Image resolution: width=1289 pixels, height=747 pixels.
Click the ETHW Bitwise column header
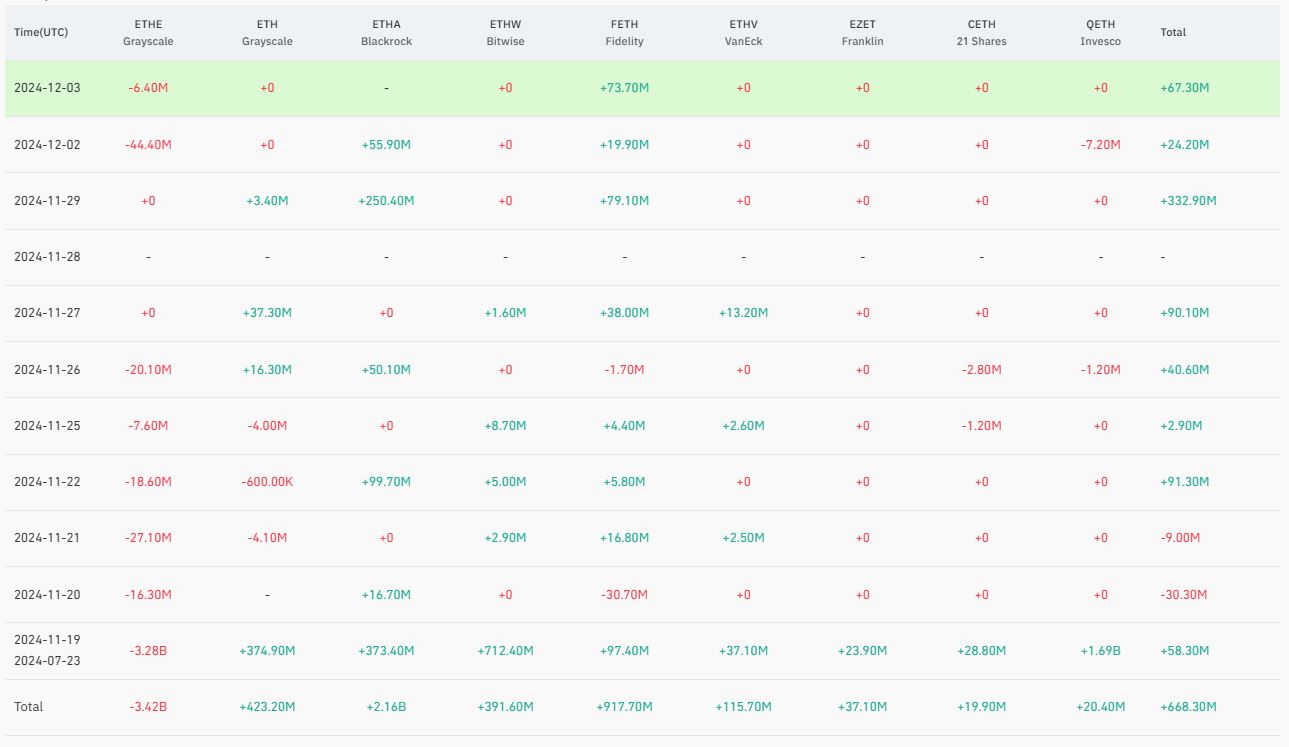pos(505,33)
